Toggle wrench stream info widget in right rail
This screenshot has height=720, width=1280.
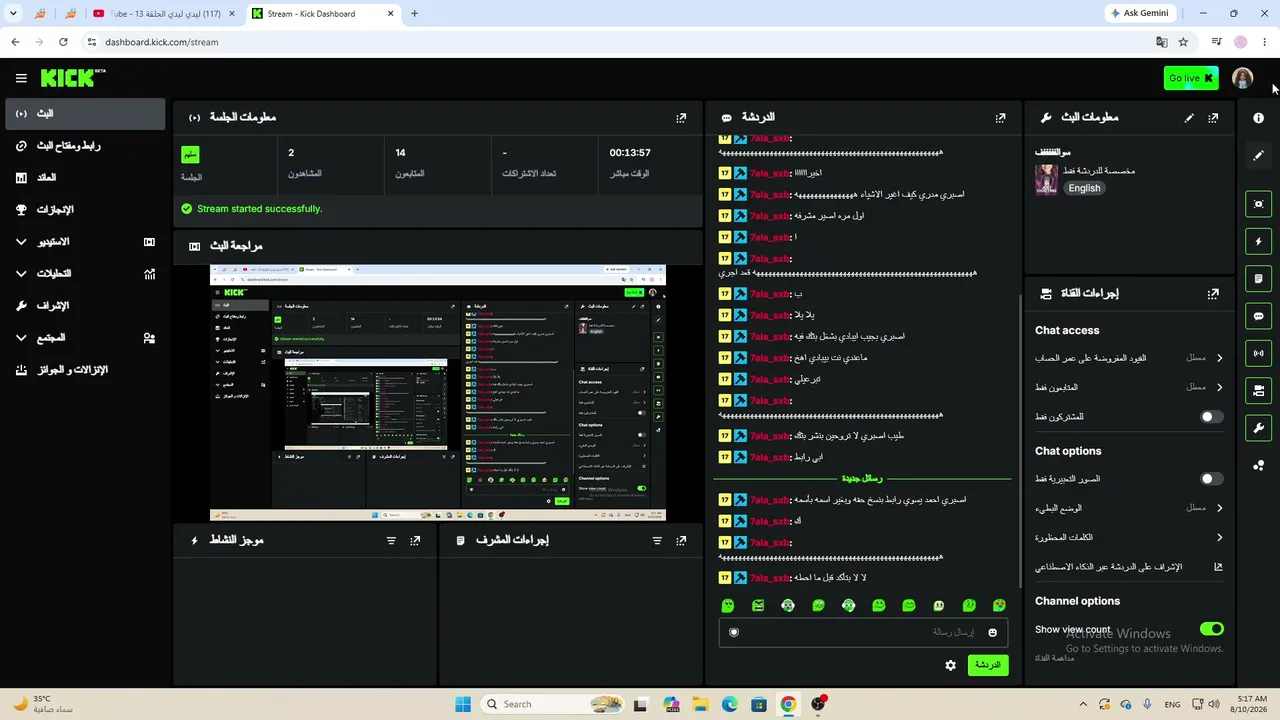pos(1258,428)
